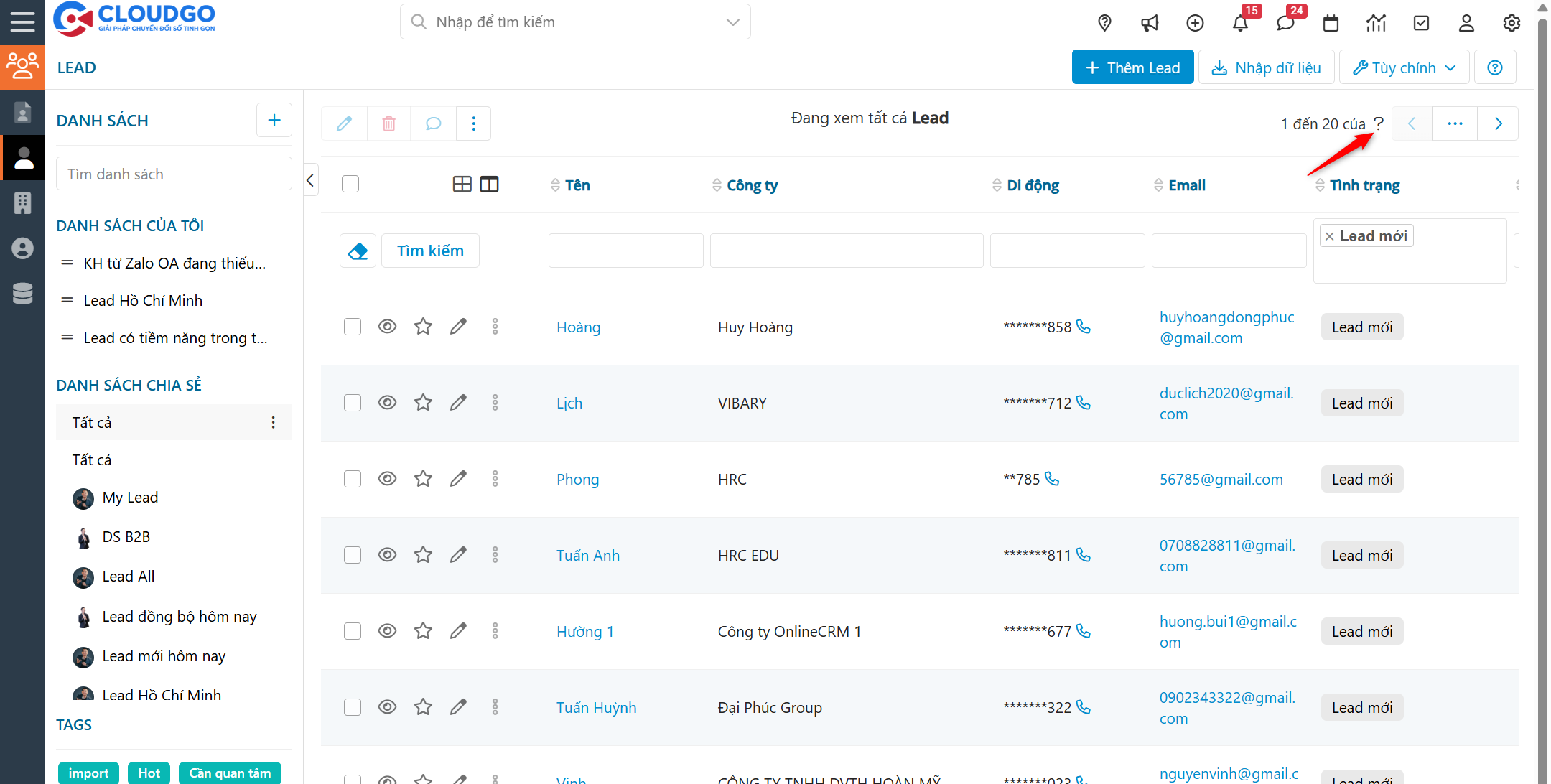
Task: Expand the Tùy chỉnh dropdown
Action: pos(1404,67)
